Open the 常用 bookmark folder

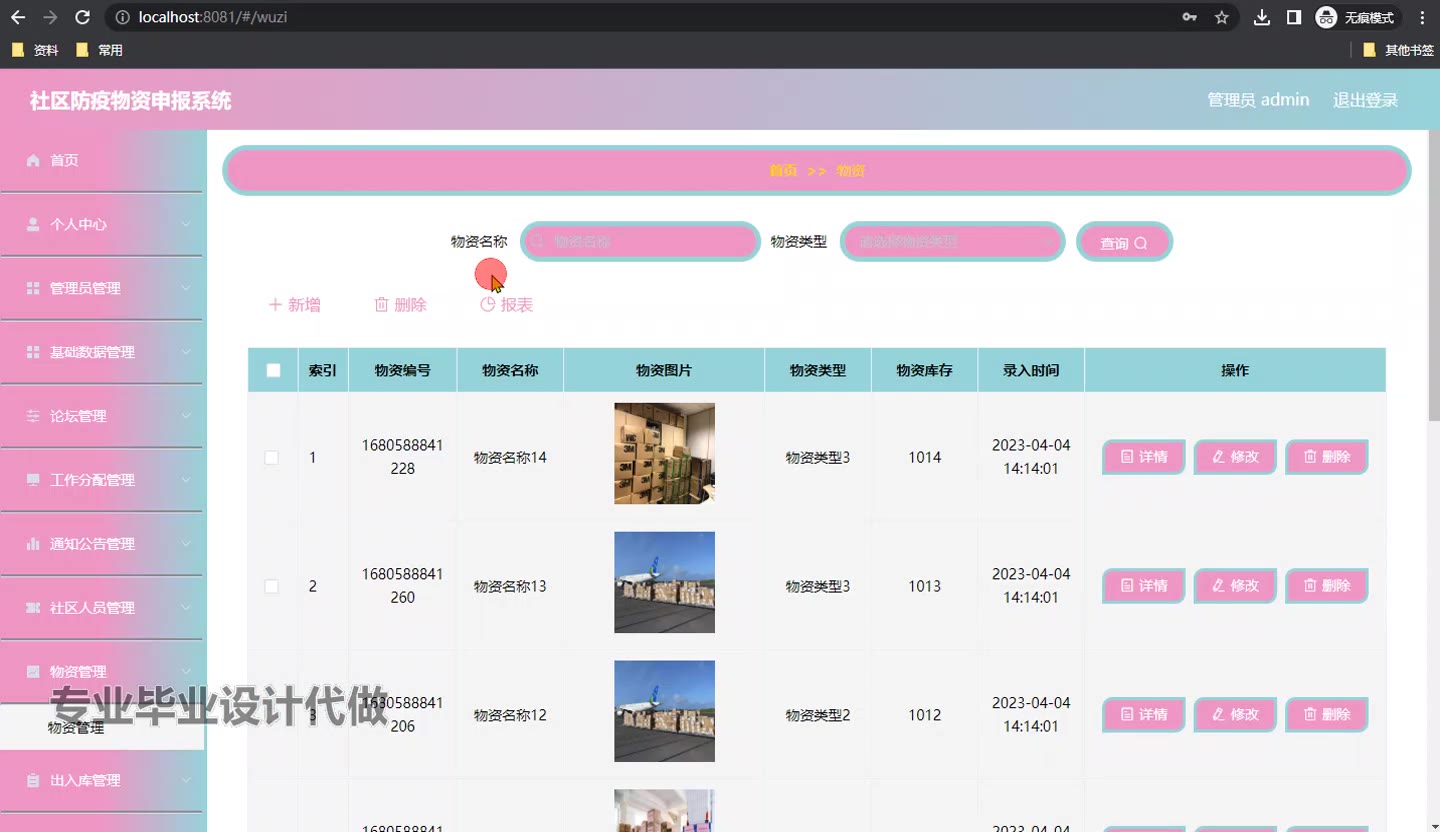[x=99, y=50]
